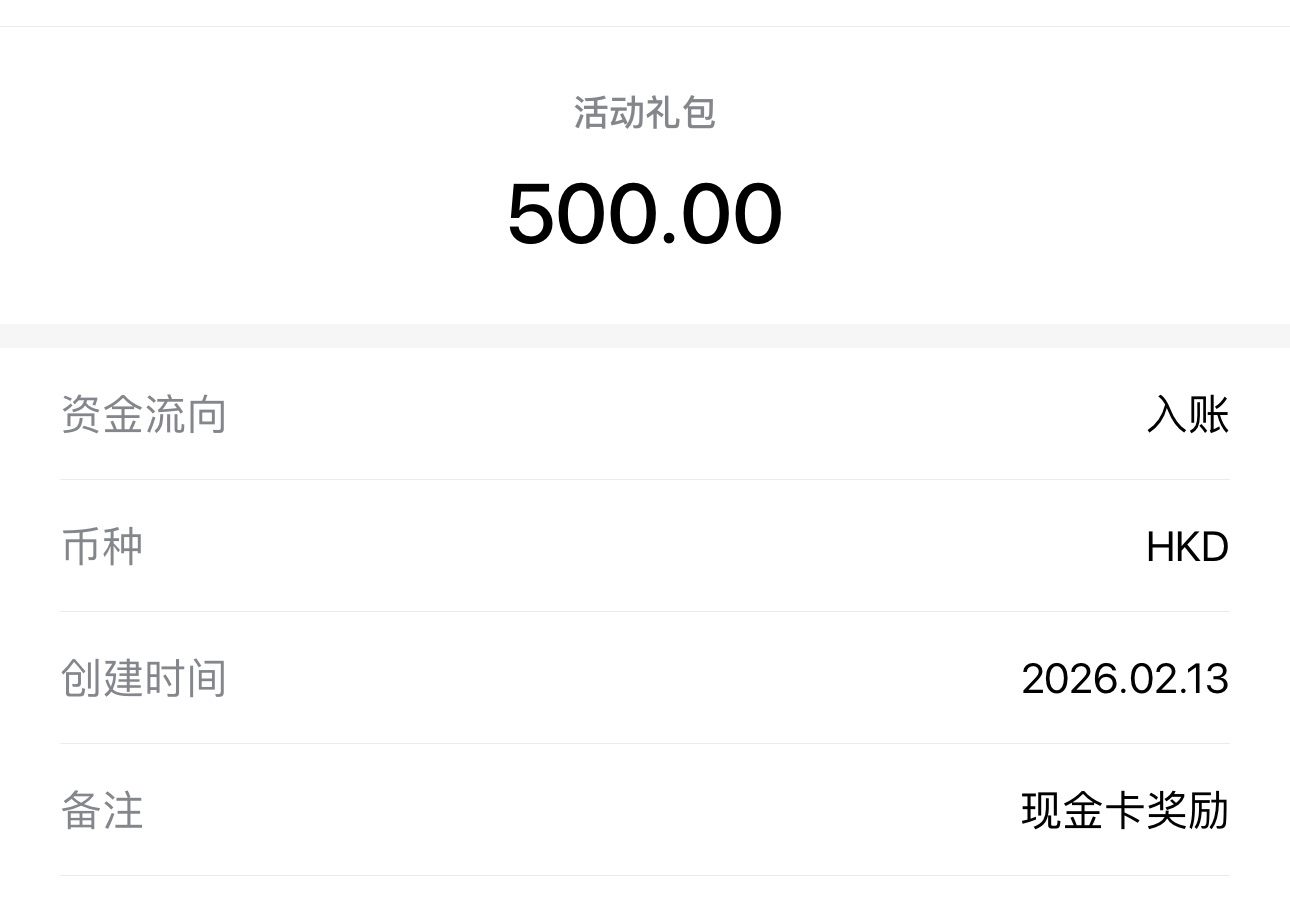Select the 资金流向 label
Viewport: 1290px width, 915px height.
point(144,415)
